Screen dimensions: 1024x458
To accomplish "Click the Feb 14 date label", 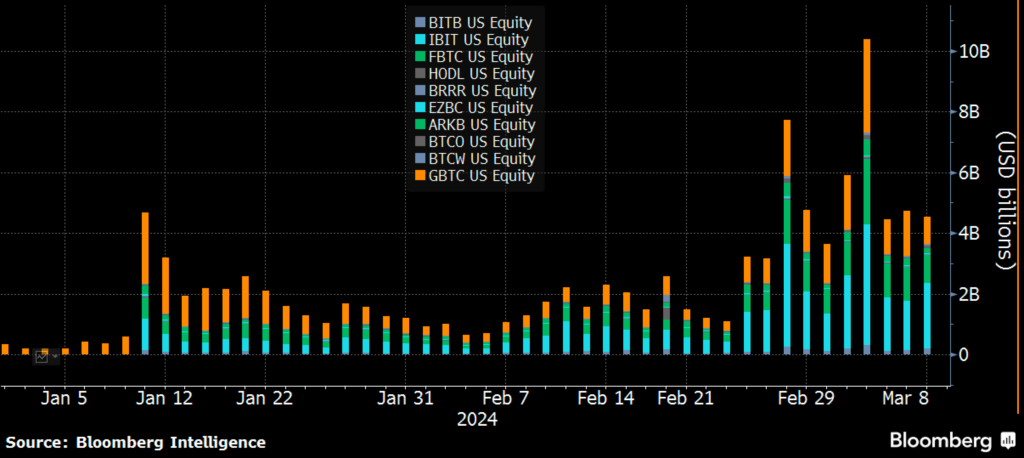I will click(607, 399).
